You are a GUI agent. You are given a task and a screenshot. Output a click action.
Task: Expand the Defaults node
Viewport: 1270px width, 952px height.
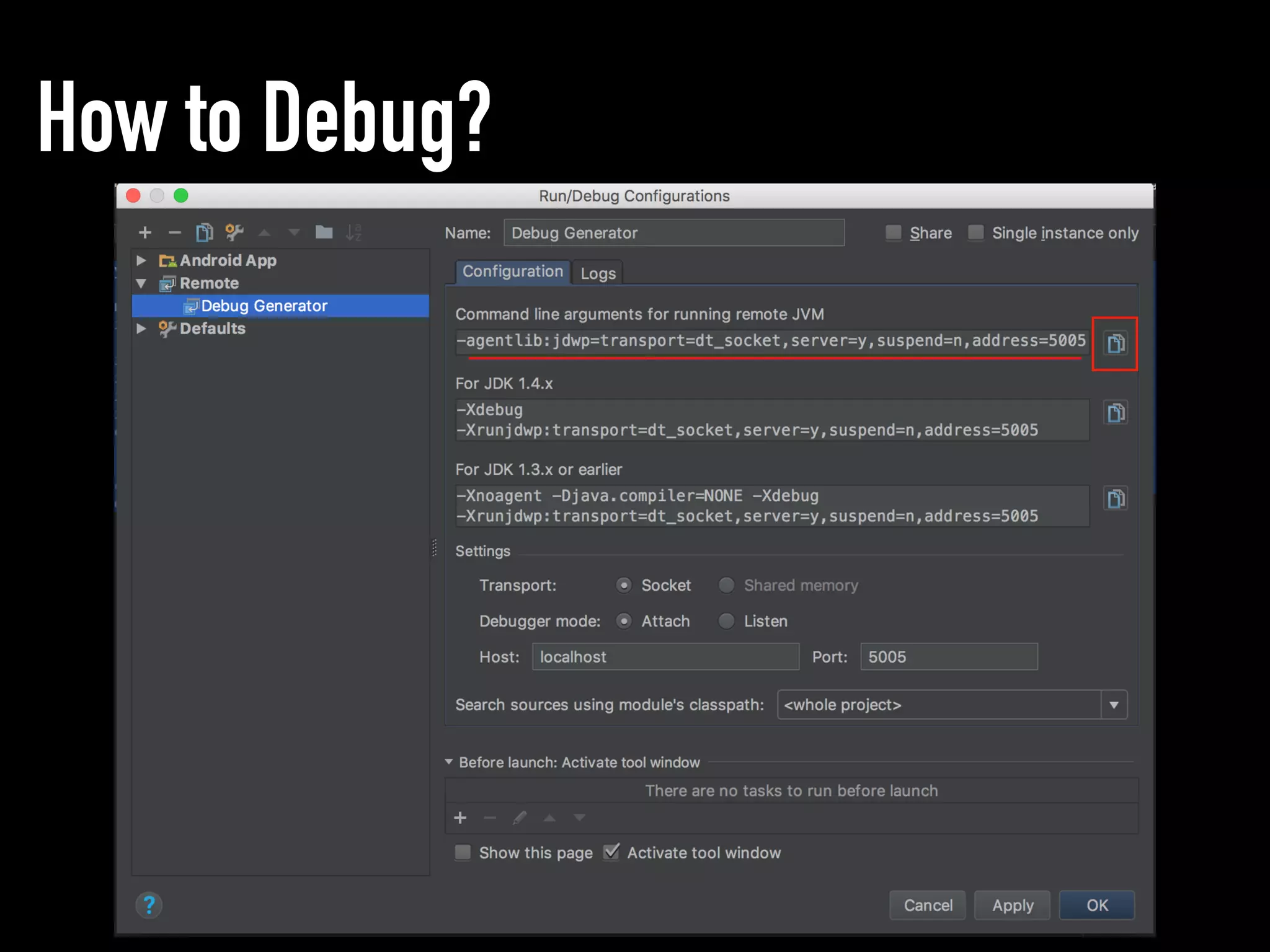(x=141, y=328)
